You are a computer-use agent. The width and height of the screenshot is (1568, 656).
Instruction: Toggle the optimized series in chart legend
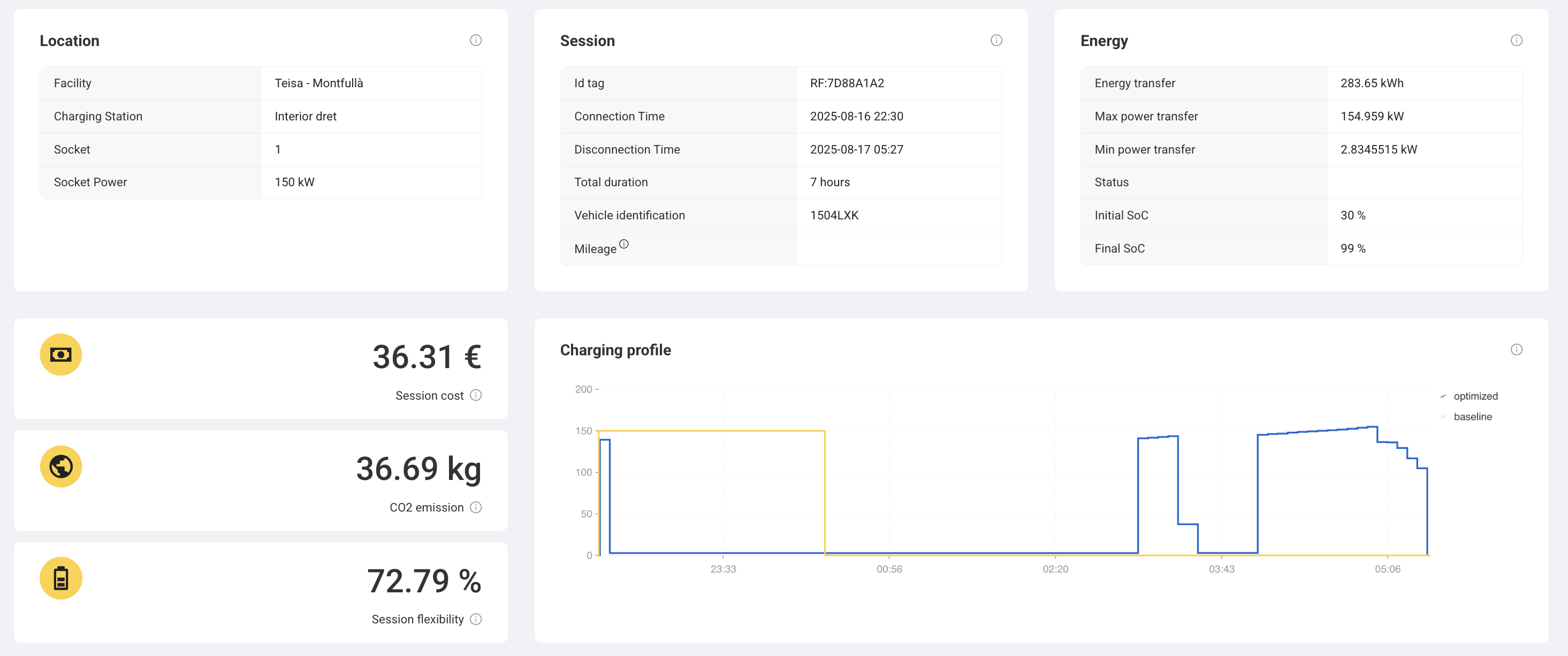[1475, 396]
